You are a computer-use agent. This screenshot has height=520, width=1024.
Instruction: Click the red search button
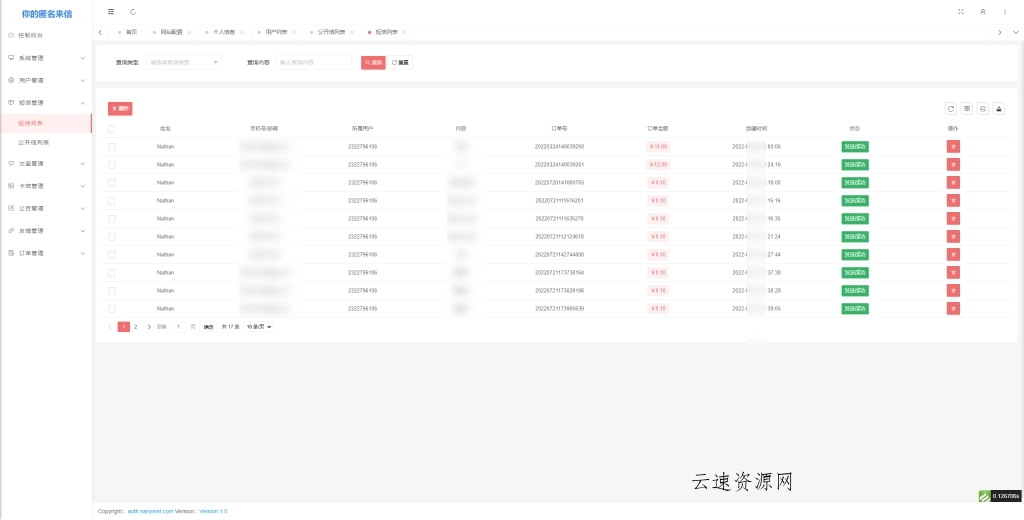[x=374, y=63]
